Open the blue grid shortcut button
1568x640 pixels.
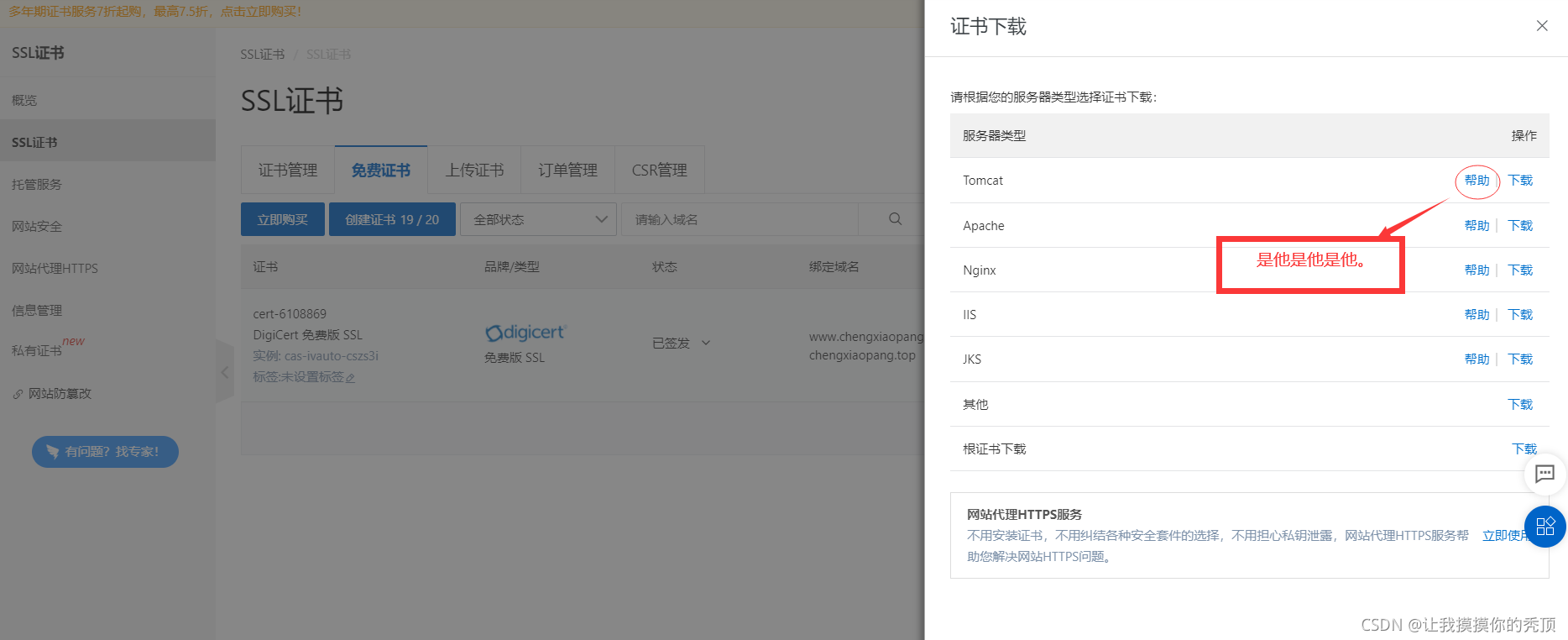click(x=1545, y=527)
